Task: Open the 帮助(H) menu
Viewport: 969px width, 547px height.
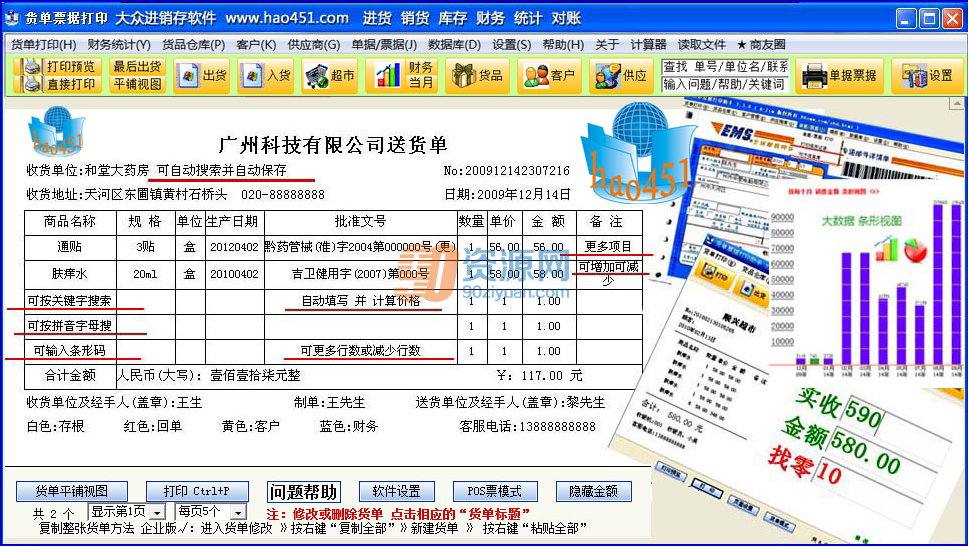Action: pyautogui.click(x=563, y=45)
